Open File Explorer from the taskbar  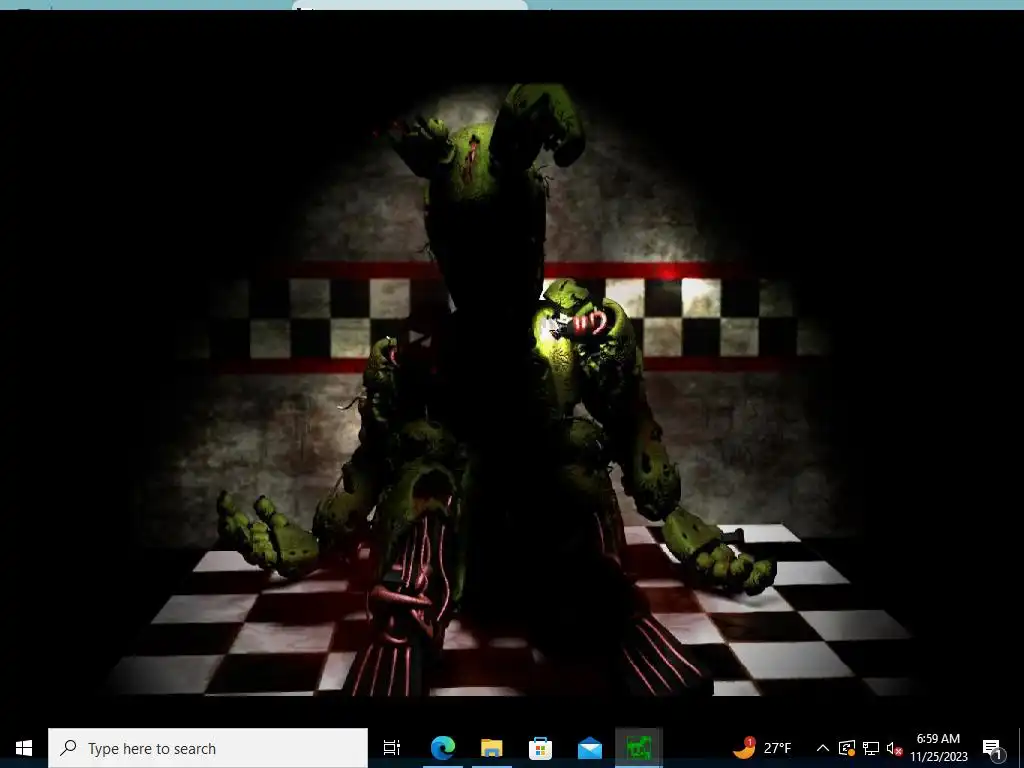[492, 748]
